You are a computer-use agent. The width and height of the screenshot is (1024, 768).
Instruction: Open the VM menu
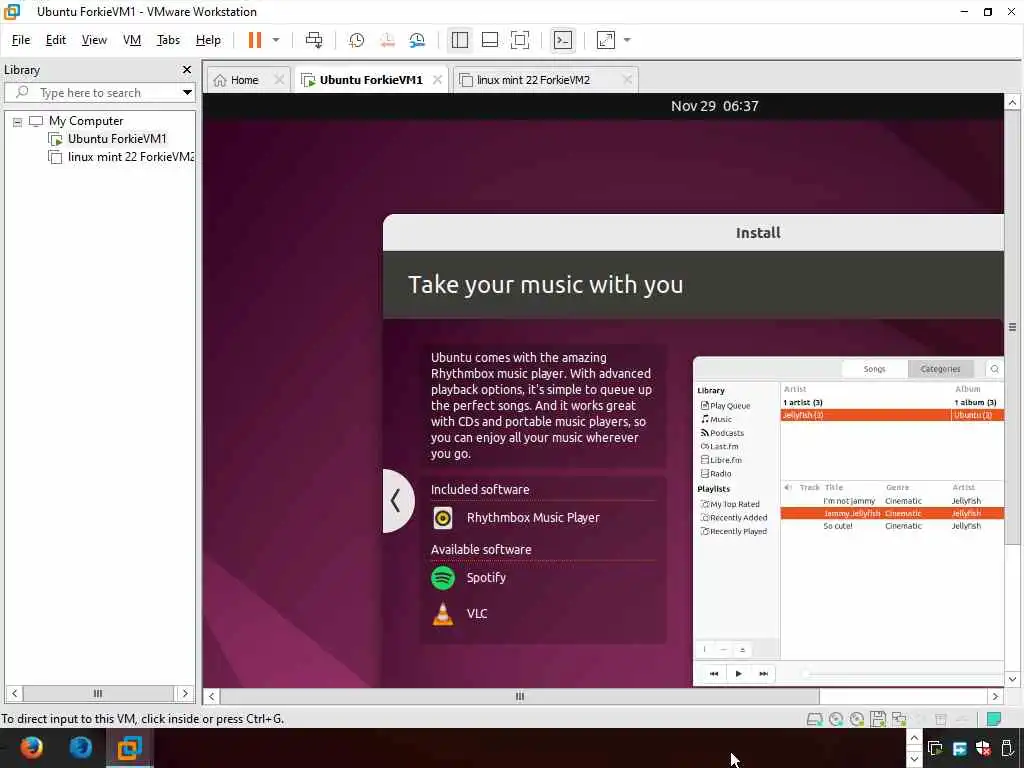click(132, 40)
